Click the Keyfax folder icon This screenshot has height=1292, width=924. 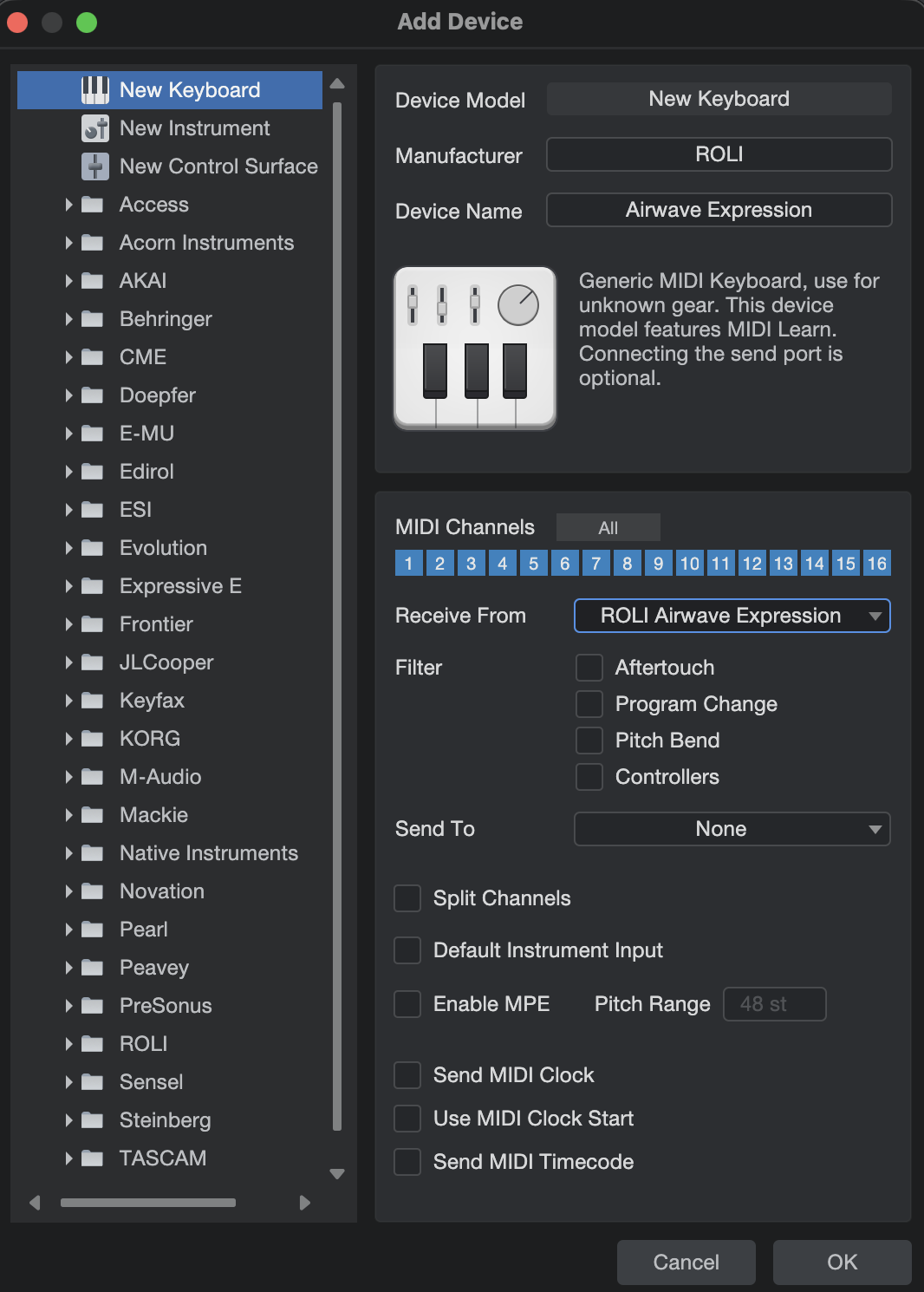[x=92, y=701]
